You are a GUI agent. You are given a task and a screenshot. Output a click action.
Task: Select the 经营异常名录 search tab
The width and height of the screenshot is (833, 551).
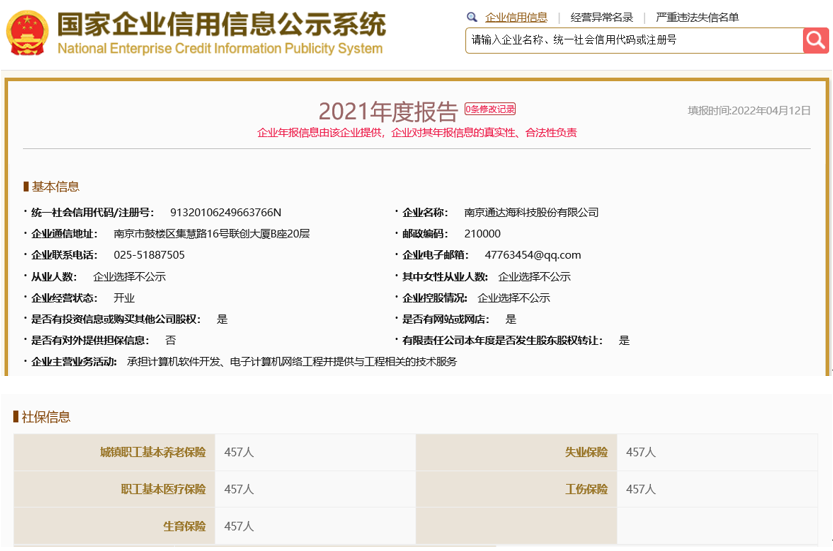click(x=601, y=18)
